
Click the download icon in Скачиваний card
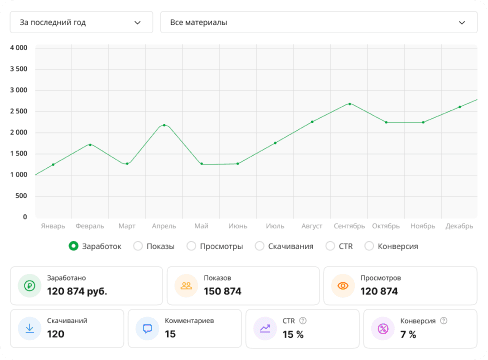(x=30, y=328)
